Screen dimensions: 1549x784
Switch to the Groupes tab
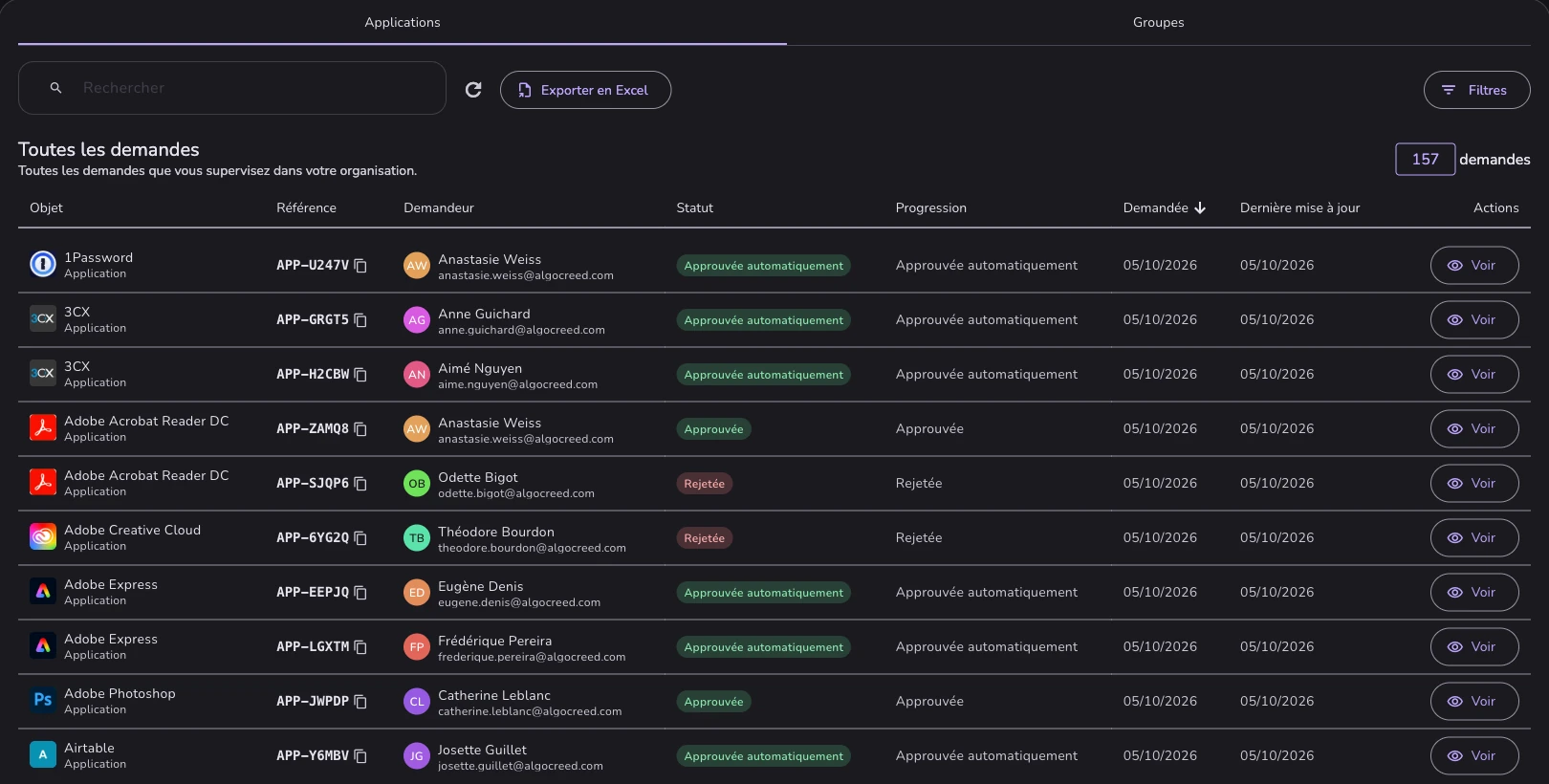[x=1159, y=22]
